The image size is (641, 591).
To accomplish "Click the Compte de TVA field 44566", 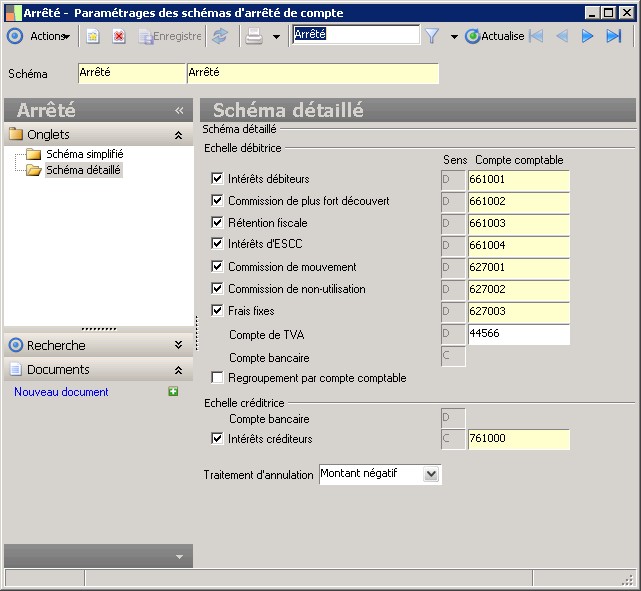I will [518, 334].
